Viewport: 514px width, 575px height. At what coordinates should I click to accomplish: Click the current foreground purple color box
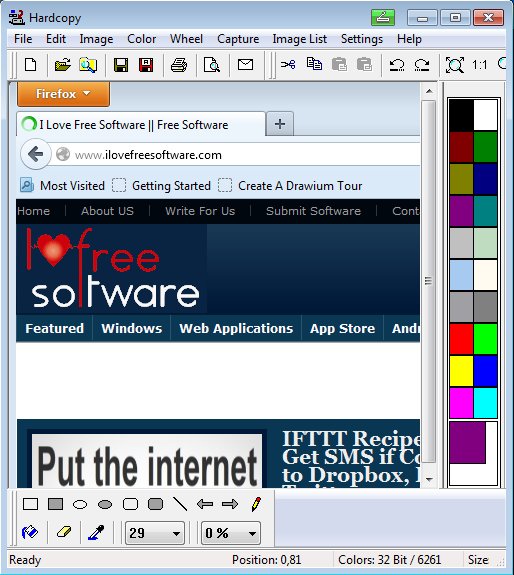coord(467,442)
